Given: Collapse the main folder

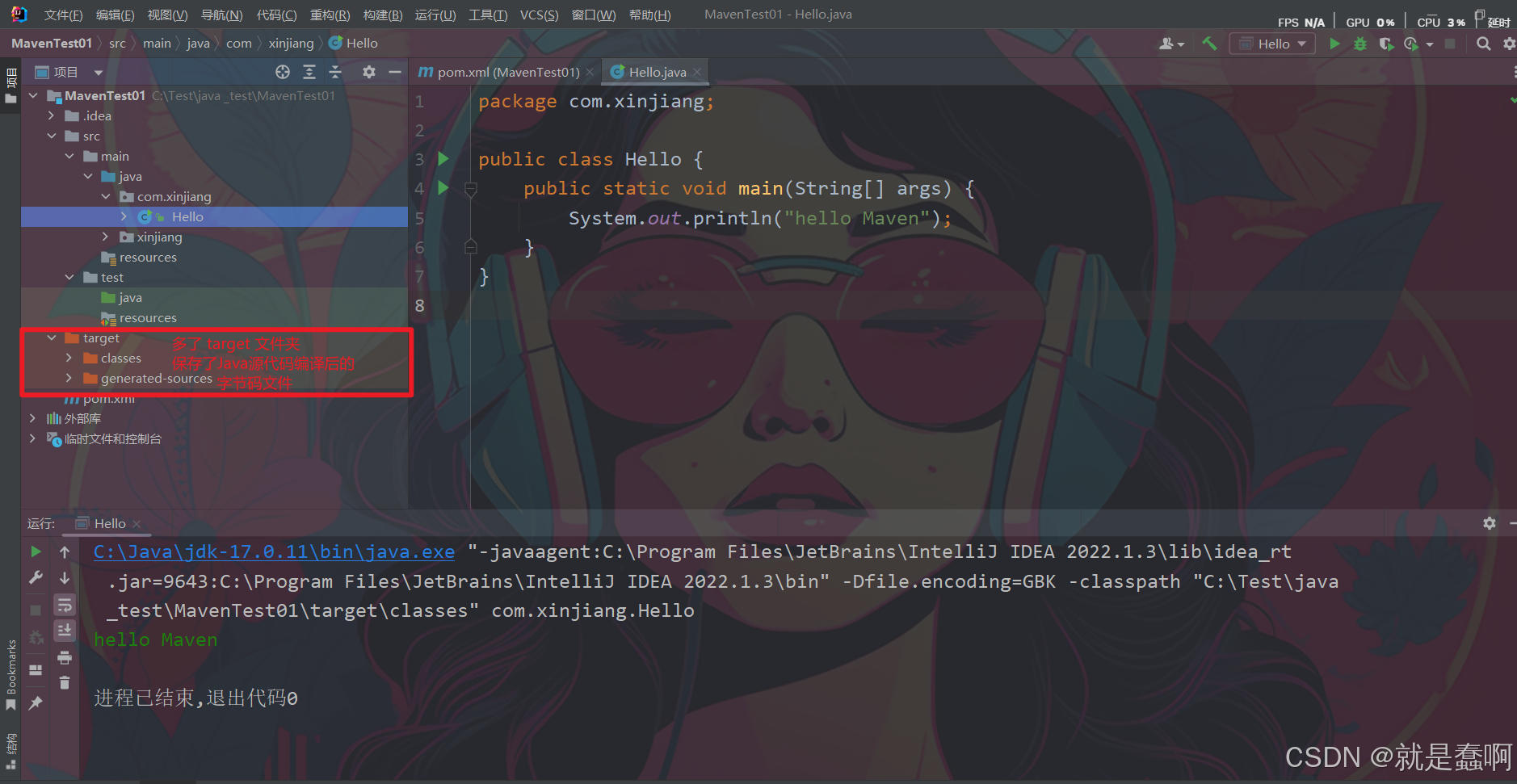Looking at the screenshot, I should click(x=69, y=156).
